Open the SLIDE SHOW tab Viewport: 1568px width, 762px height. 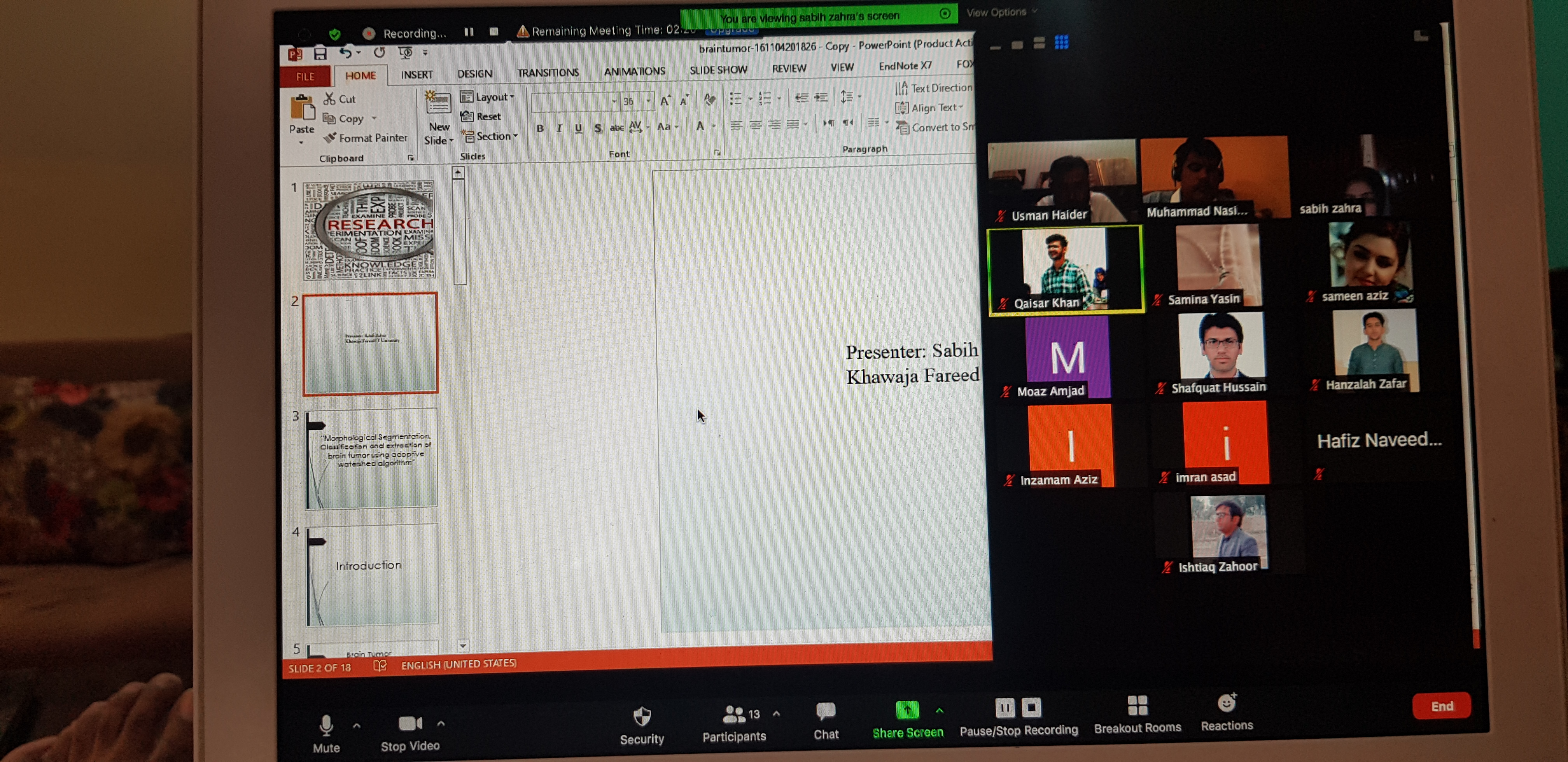[717, 70]
